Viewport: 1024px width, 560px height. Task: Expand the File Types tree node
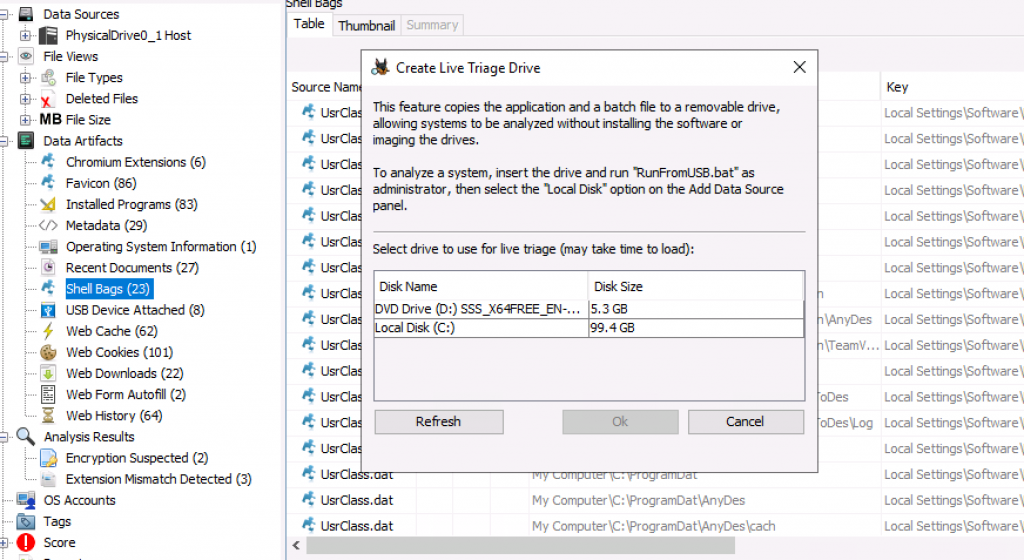pyautogui.click(x=25, y=78)
